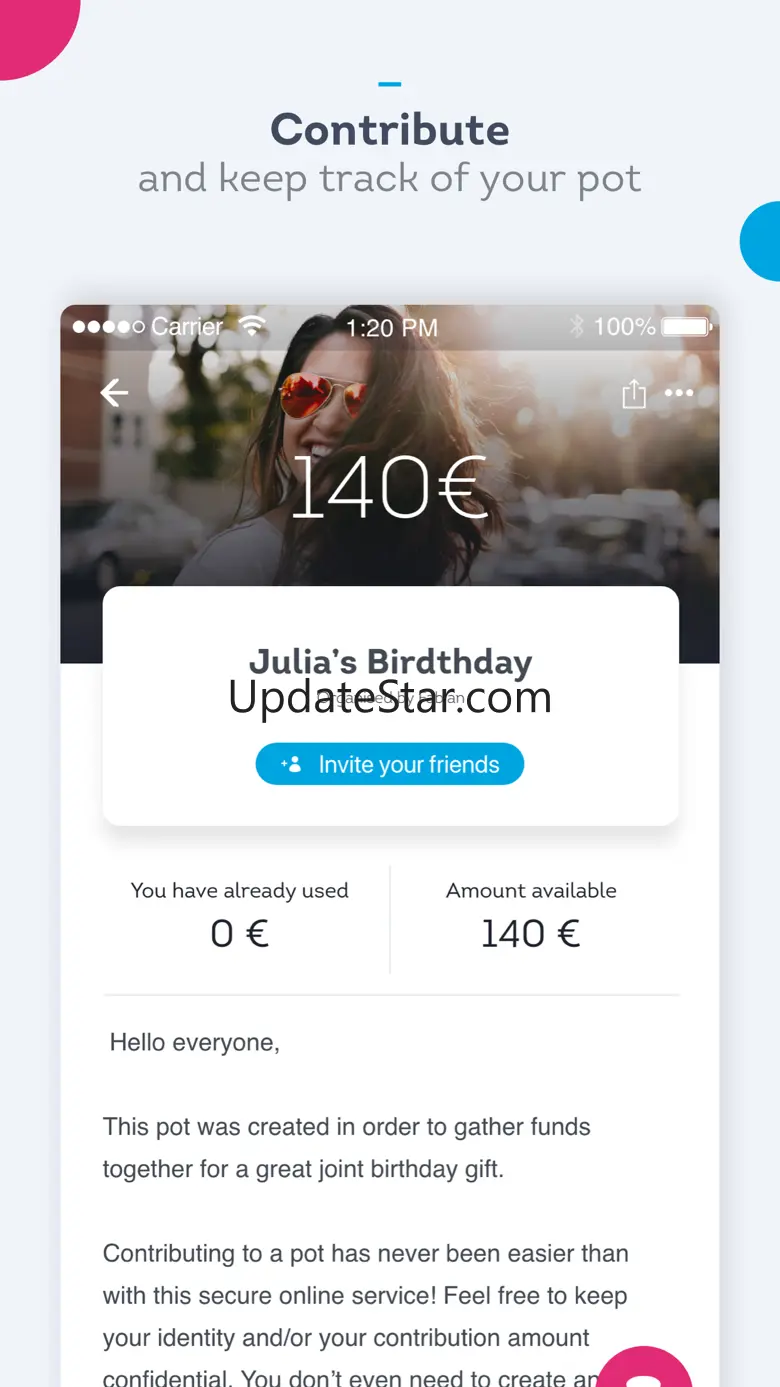The height and width of the screenshot is (1387, 780).
Task: Tap the large 140€ total in header
Action: [390, 489]
